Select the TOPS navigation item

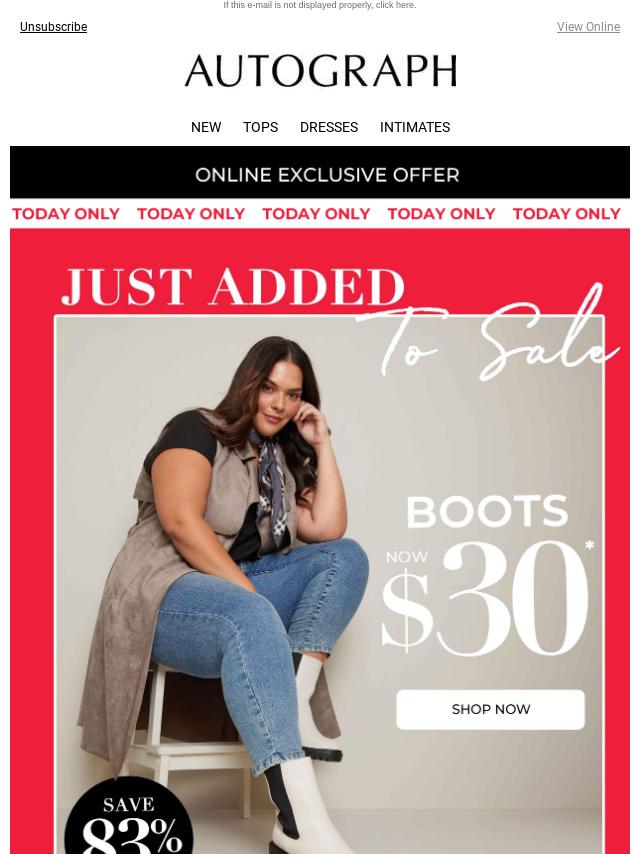(x=260, y=127)
